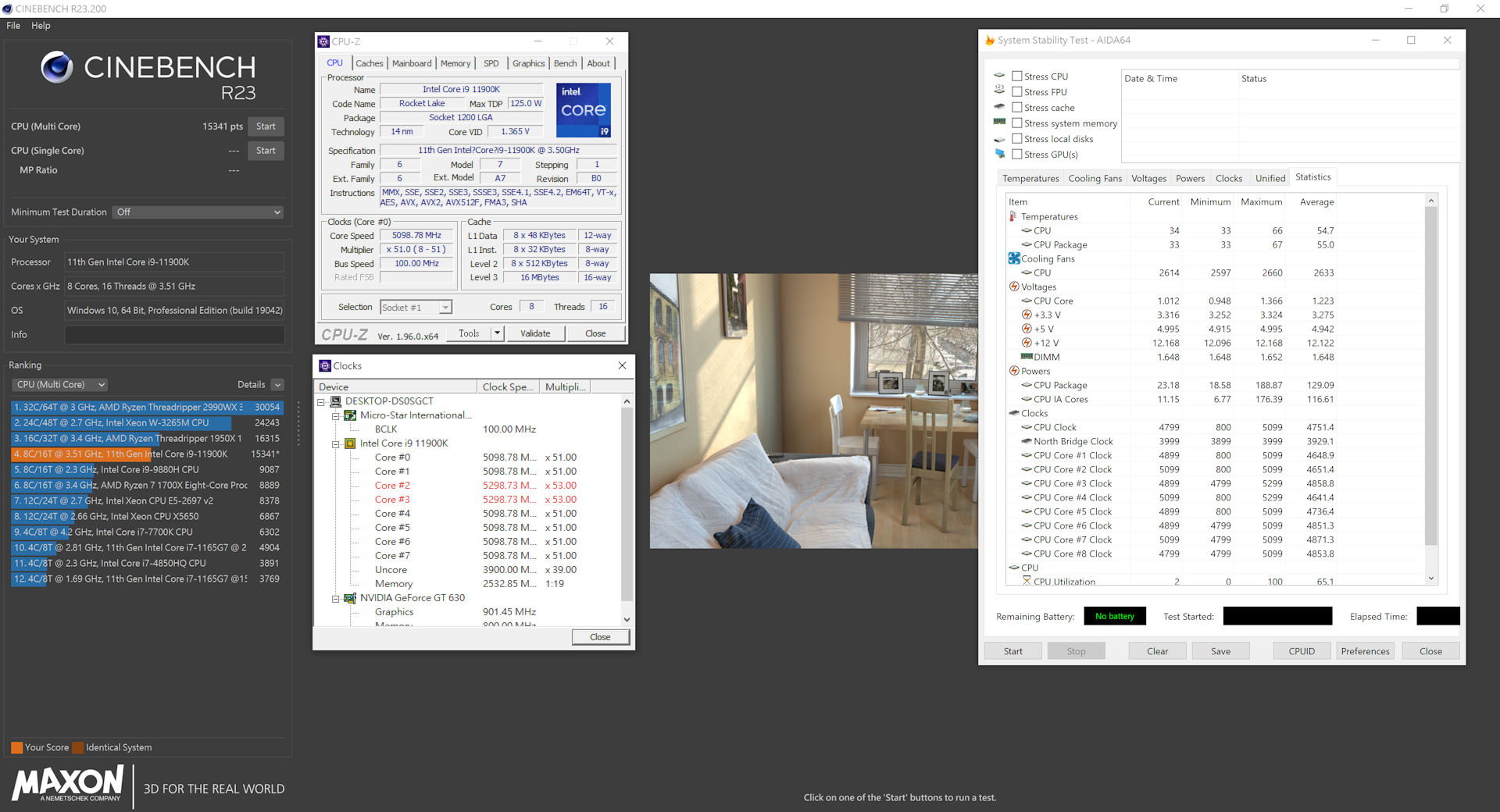Open the Minimum Test Duration dropdown

coord(198,212)
